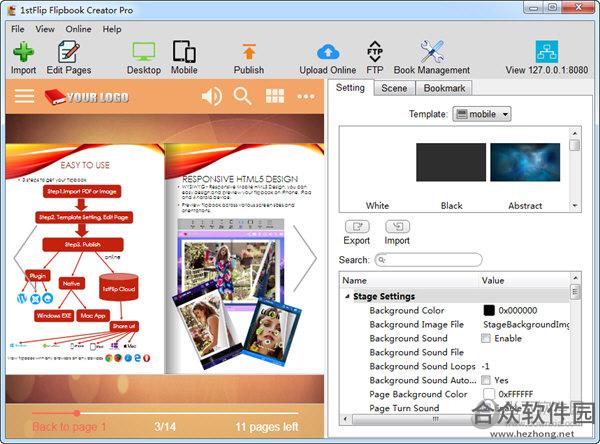Show thumbnails grid view in flipbook
The image size is (600, 444).
coord(275,96)
